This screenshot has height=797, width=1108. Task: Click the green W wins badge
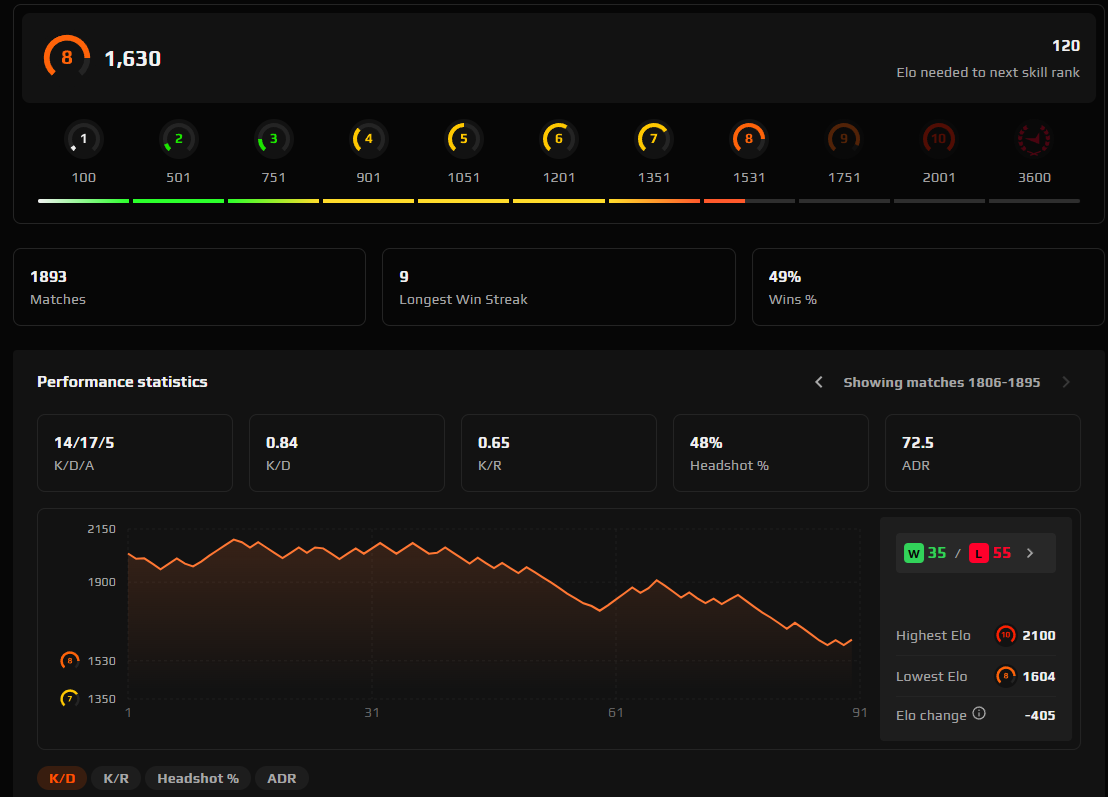(914, 553)
